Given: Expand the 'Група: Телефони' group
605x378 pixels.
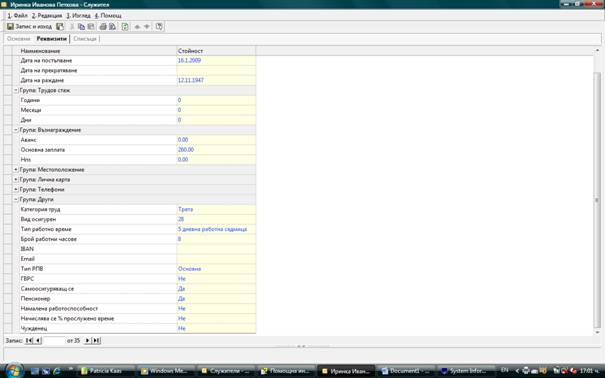Looking at the screenshot, I should pyautogui.click(x=16, y=189).
